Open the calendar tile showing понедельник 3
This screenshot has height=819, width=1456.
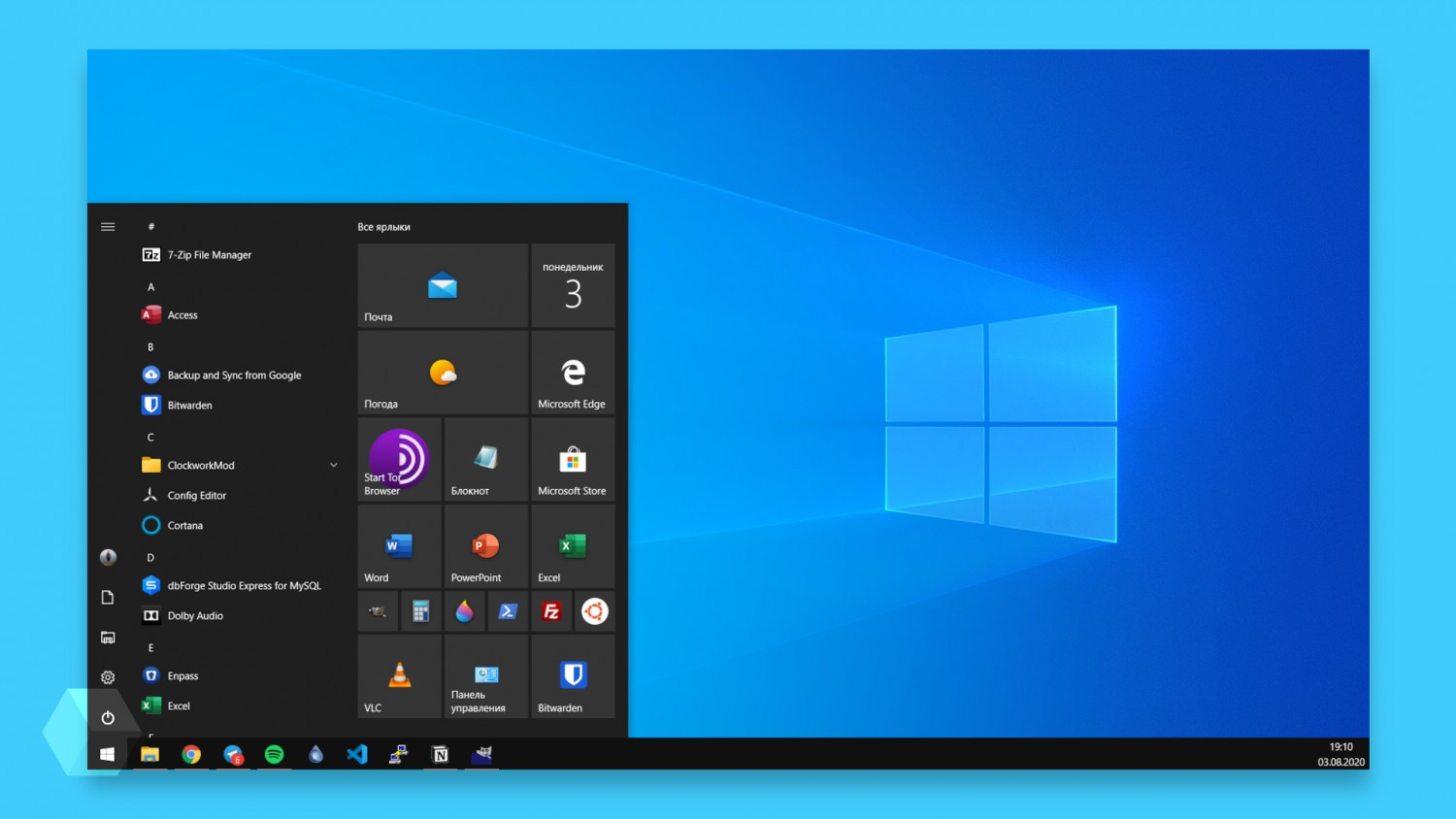573,285
